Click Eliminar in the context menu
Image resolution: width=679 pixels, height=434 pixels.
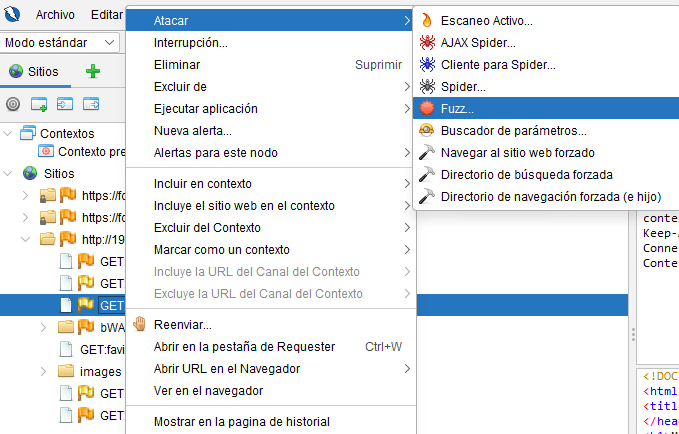(176, 65)
